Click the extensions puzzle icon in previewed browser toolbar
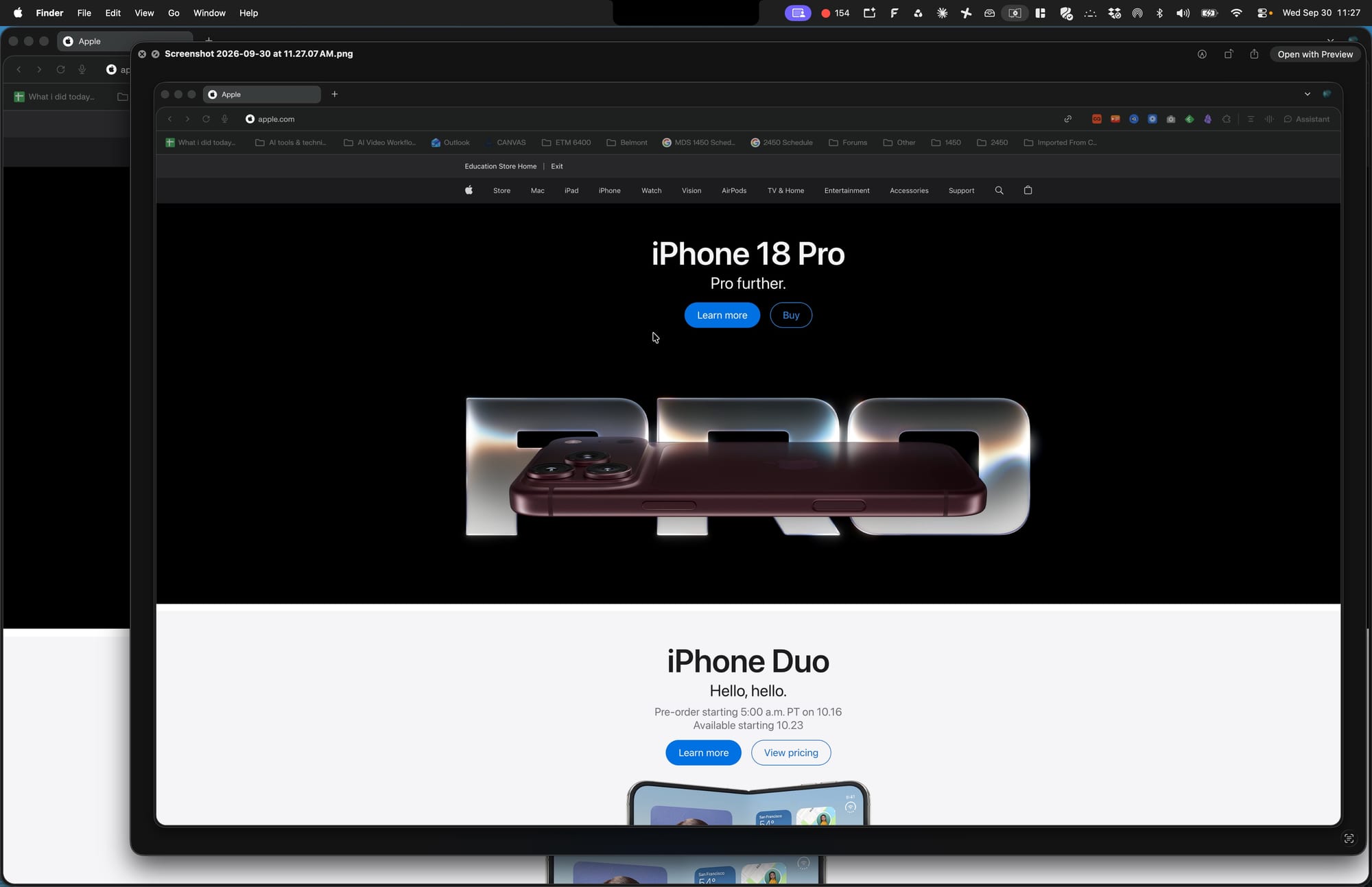The image size is (1372, 887). (x=1227, y=119)
